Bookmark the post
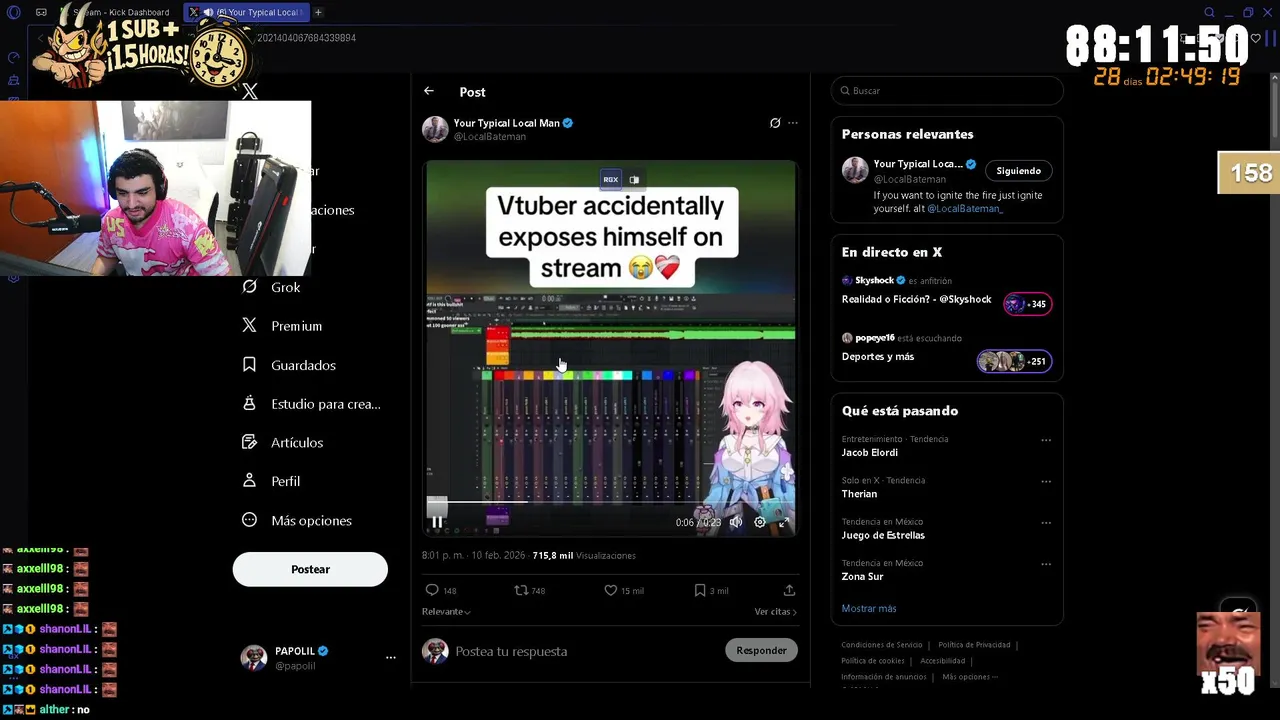Image resolution: width=1280 pixels, height=720 pixels. (x=700, y=590)
